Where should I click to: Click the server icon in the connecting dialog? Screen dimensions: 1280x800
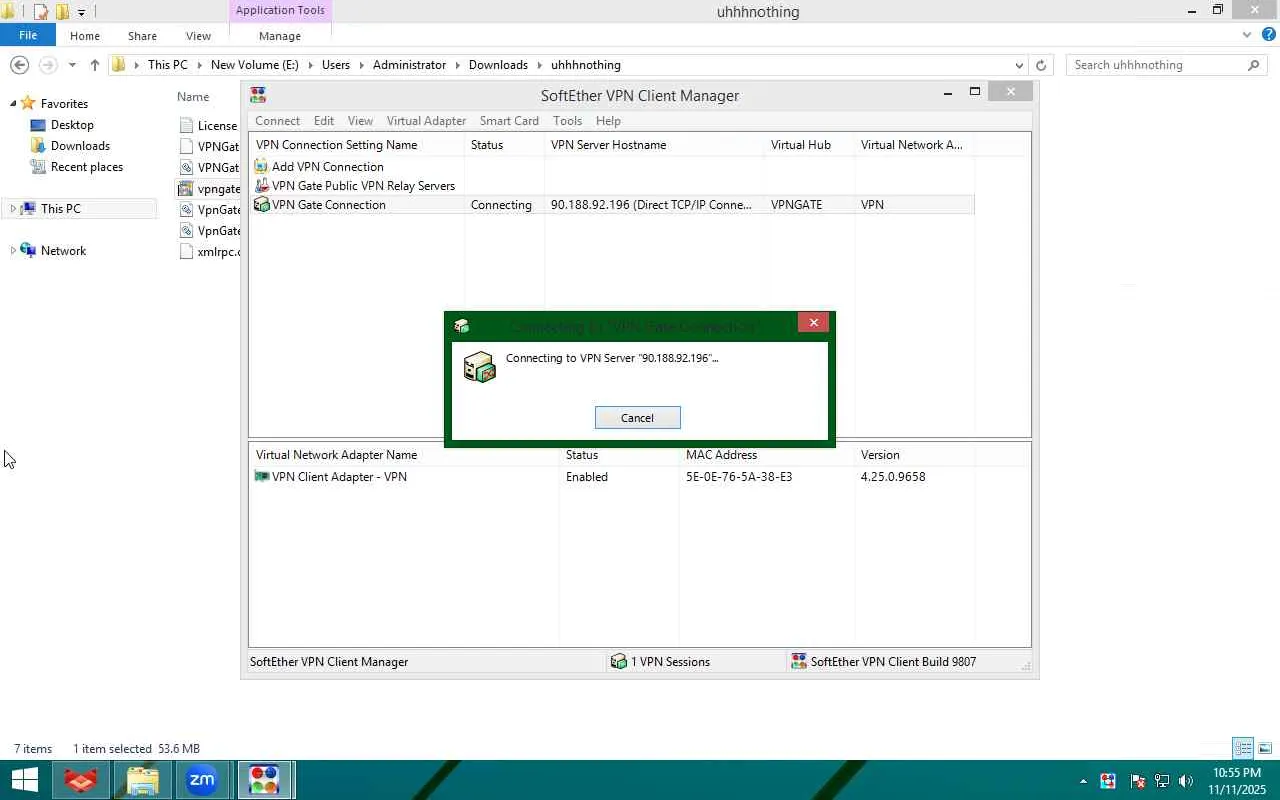[480, 367]
